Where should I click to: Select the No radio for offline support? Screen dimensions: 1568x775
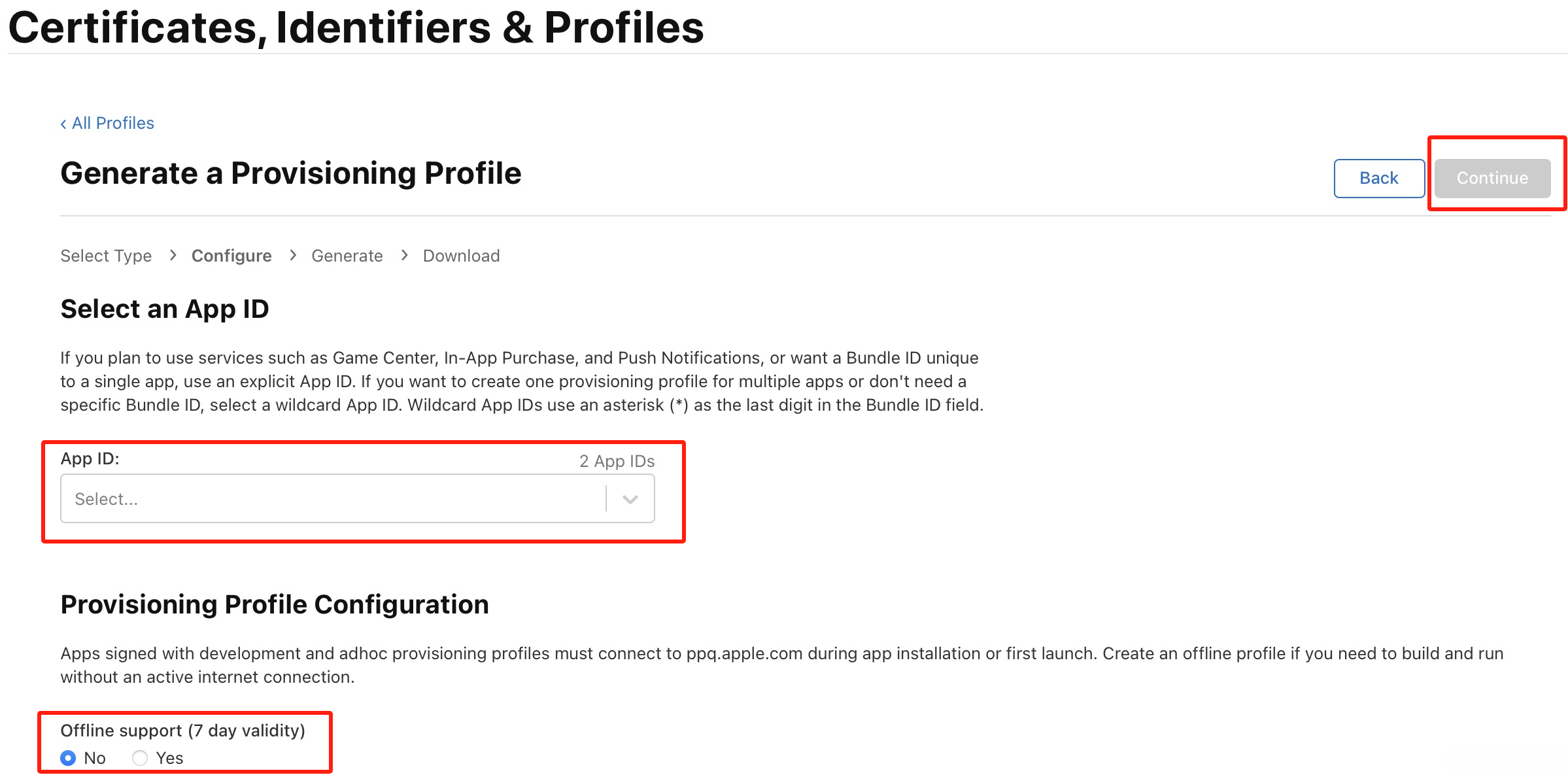pos(68,758)
